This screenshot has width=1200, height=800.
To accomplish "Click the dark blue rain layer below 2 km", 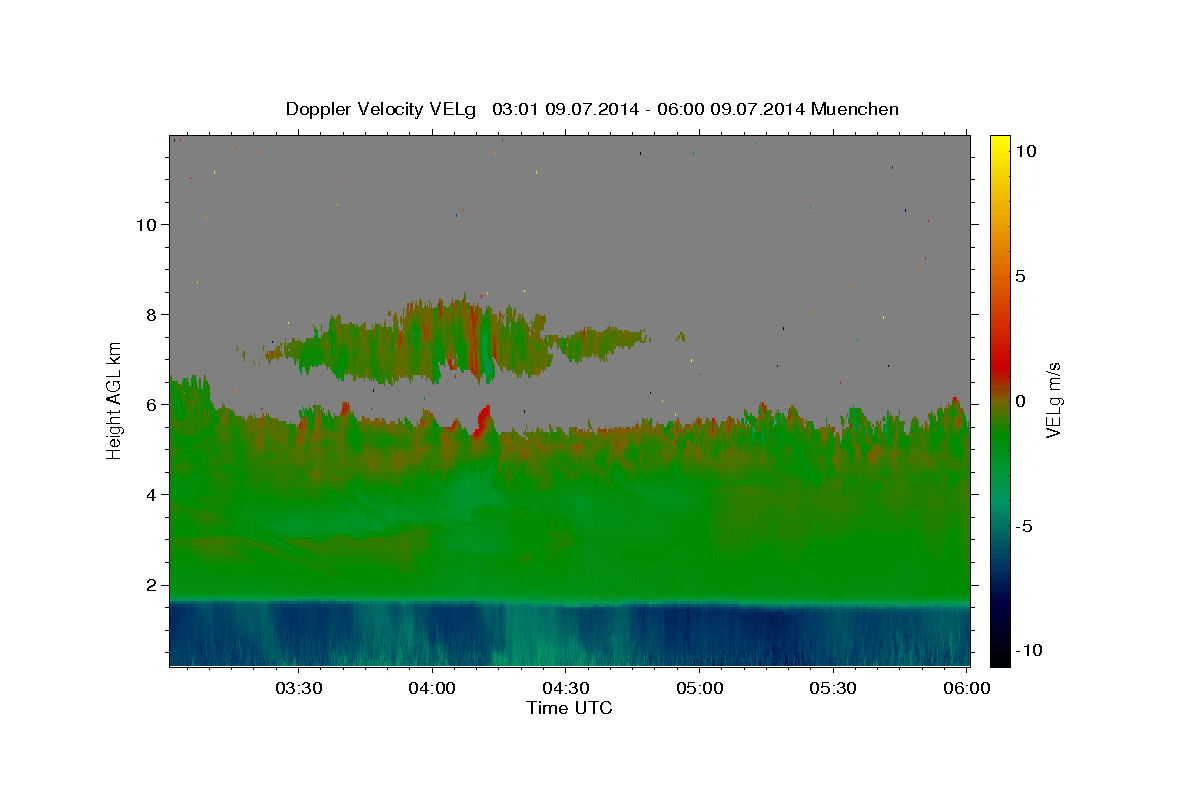I will point(569,634).
